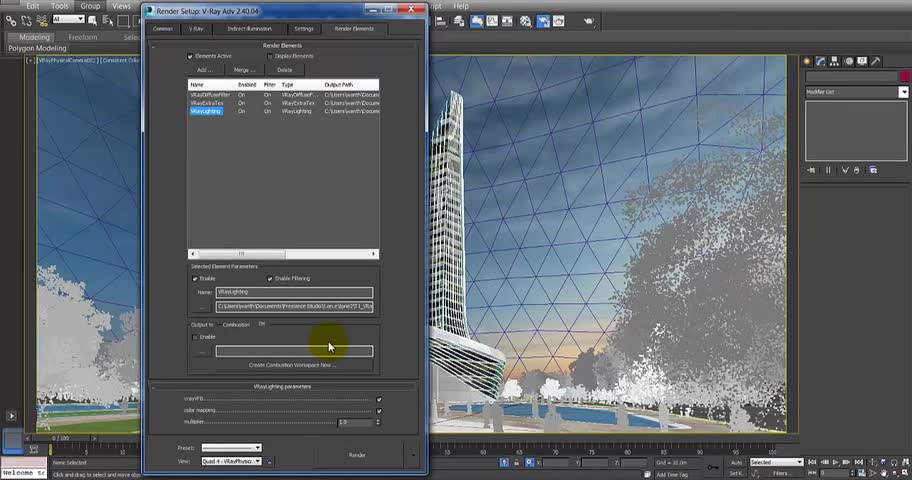Click the configure modifier sets icon
Image resolution: width=912 pixels, height=480 pixels.
click(874, 170)
